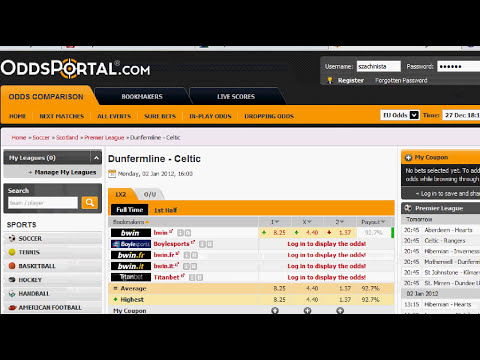Click Home breadcrumb link
The height and width of the screenshot is (360, 480).
pyautogui.click(x=19, y=138)
